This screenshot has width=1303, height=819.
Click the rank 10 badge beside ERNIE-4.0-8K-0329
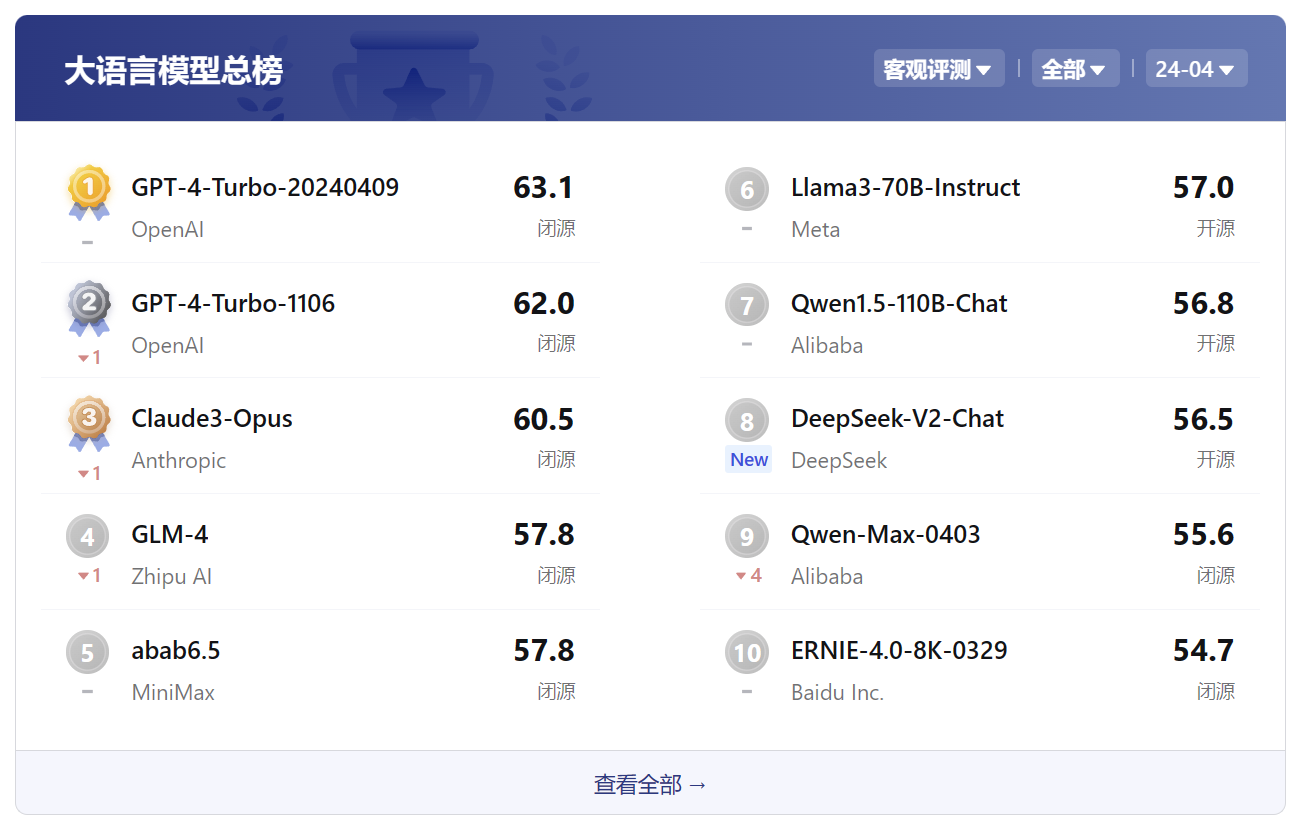tap(747, 653)
